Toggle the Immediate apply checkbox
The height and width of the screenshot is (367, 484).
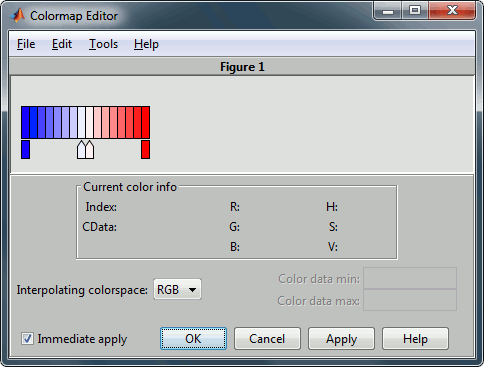(27, 339)
